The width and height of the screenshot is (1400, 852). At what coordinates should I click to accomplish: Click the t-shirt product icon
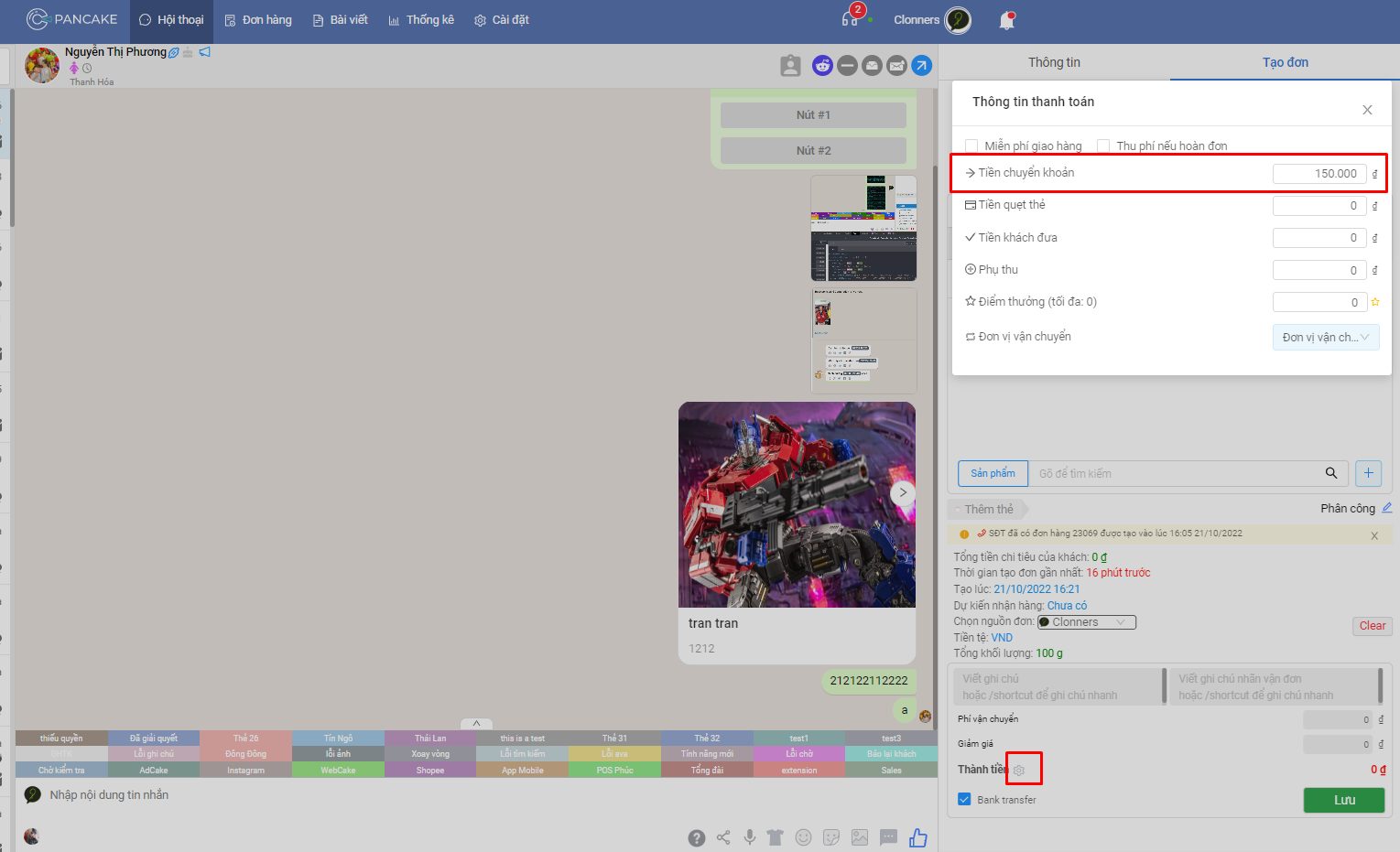[776, 837]
